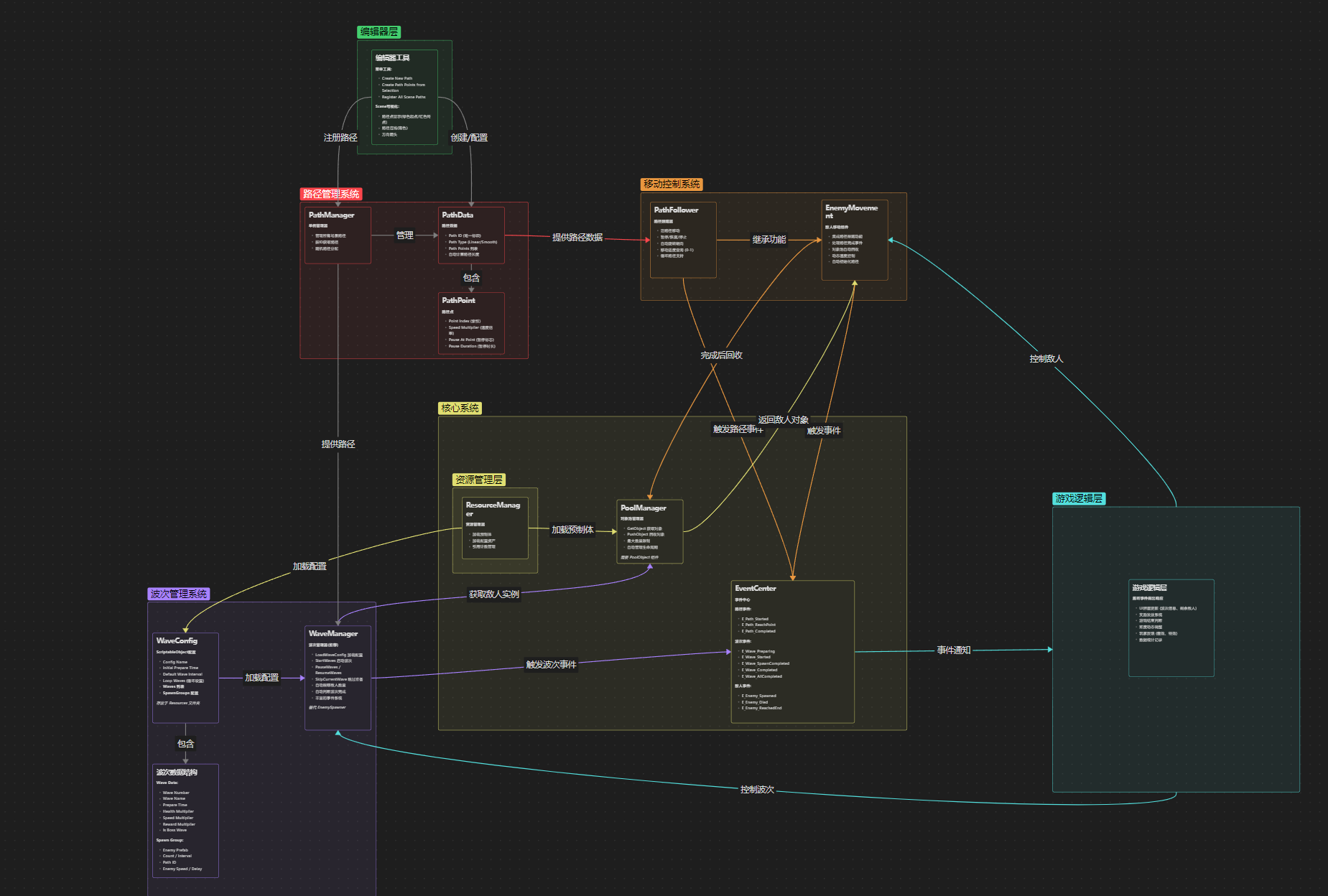
Task: Select the PathManager node title
Action: (x=331, y=215)
